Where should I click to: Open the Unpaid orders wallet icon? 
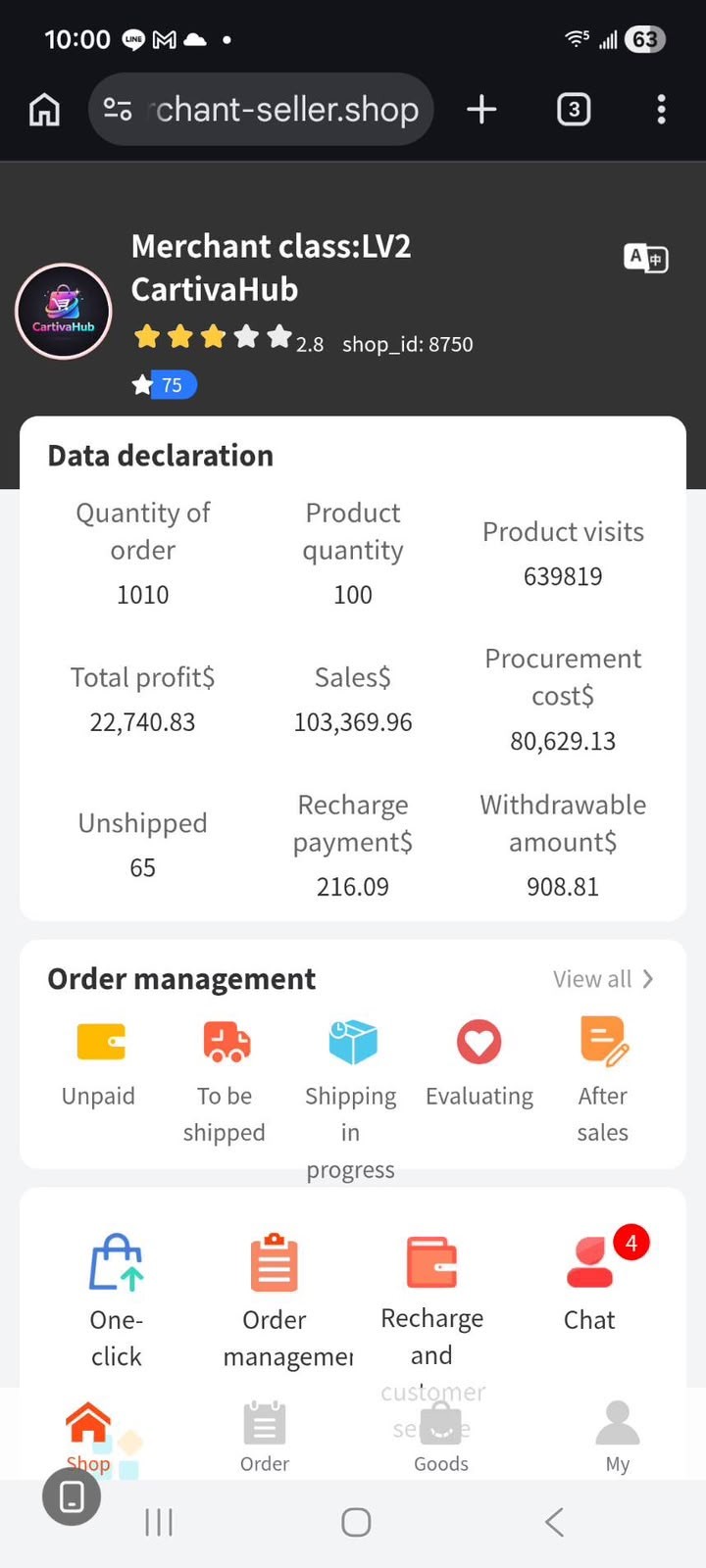[101, 1042]
